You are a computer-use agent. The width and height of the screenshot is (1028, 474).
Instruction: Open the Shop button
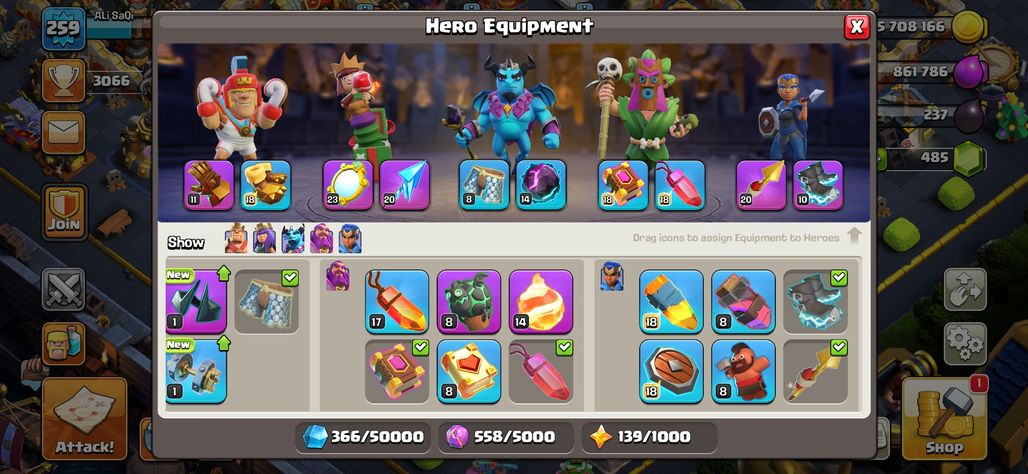pos(944,418)
